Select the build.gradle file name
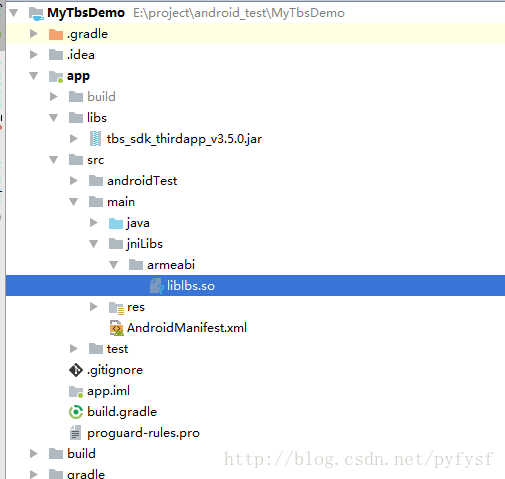Screen dimensions: 505x479 point(122,412)
